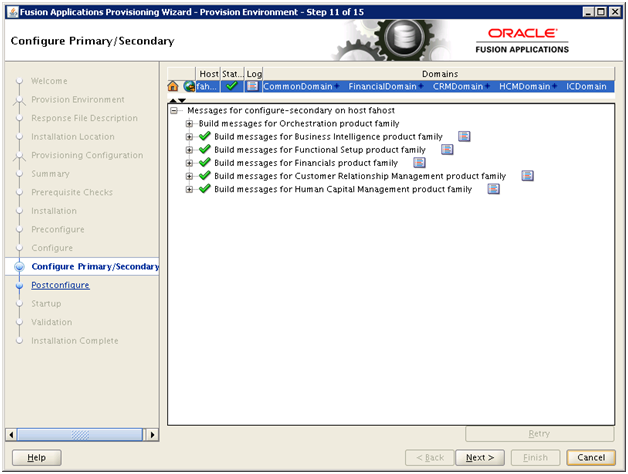Click FinancialDomain in the host row

[382, 87]
